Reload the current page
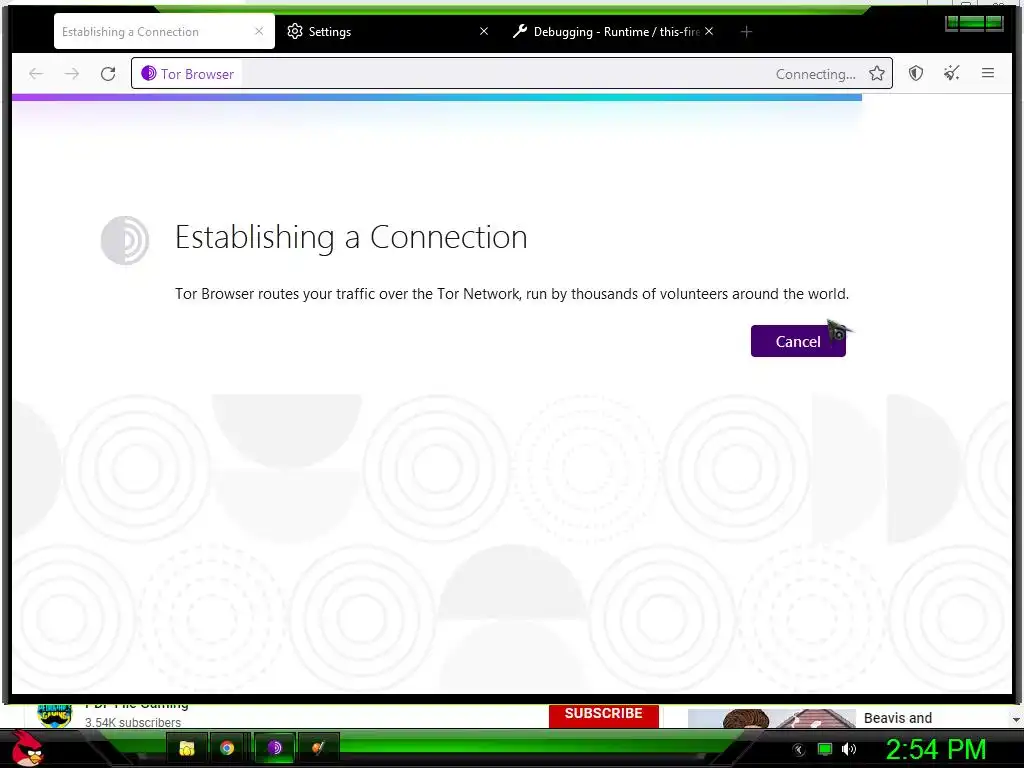 [x=108, y=74]
